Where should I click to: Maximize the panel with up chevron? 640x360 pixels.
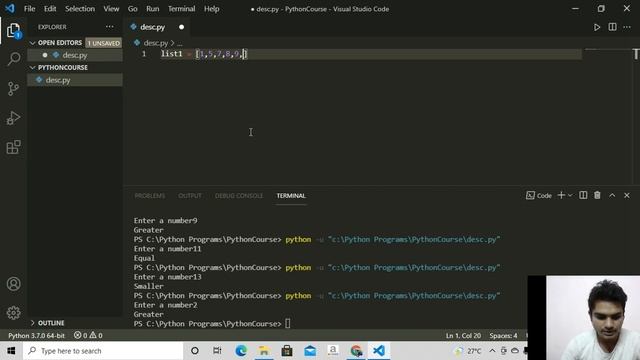pos(612,196)
